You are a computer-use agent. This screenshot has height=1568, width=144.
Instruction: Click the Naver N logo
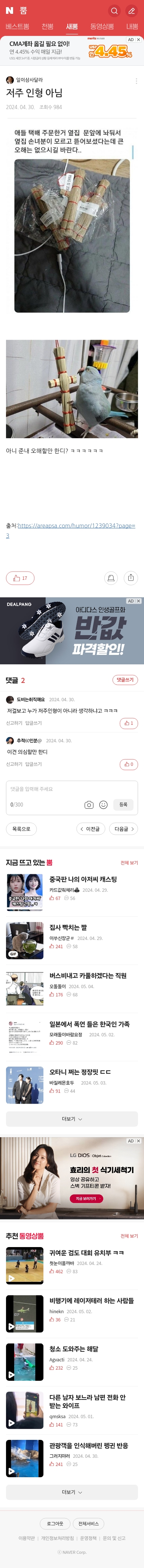point(9,10)
